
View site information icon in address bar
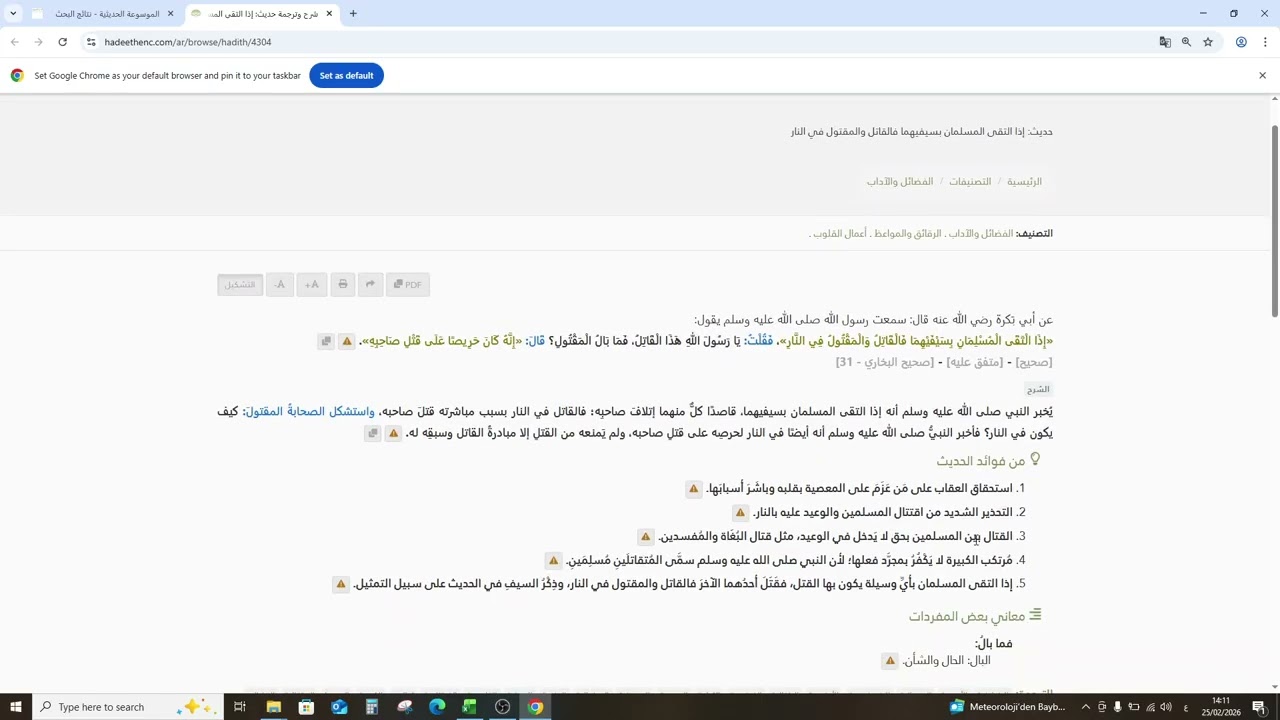point(91,42)
